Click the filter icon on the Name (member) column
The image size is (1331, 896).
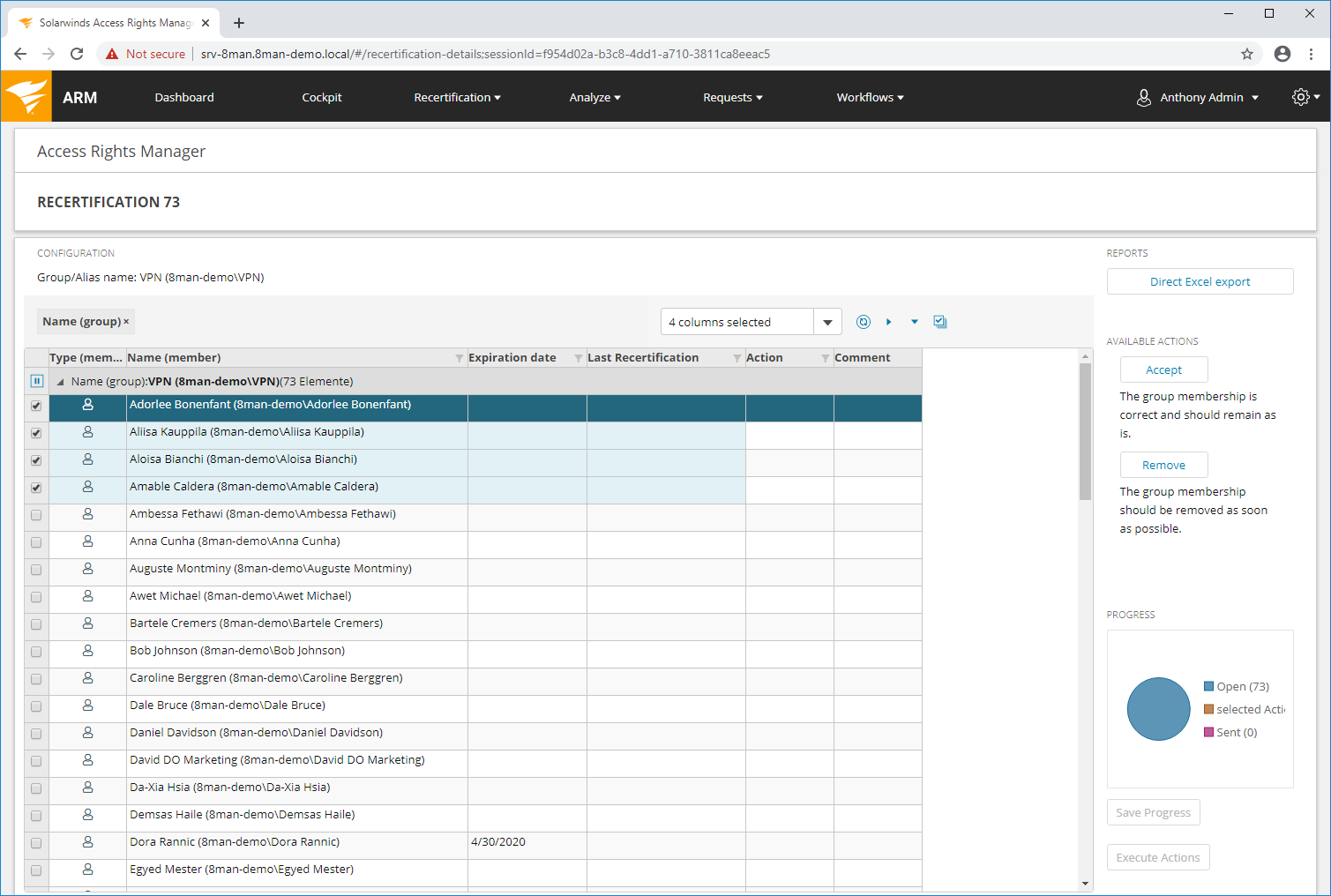pyautogui.click(x=459, y=358)
